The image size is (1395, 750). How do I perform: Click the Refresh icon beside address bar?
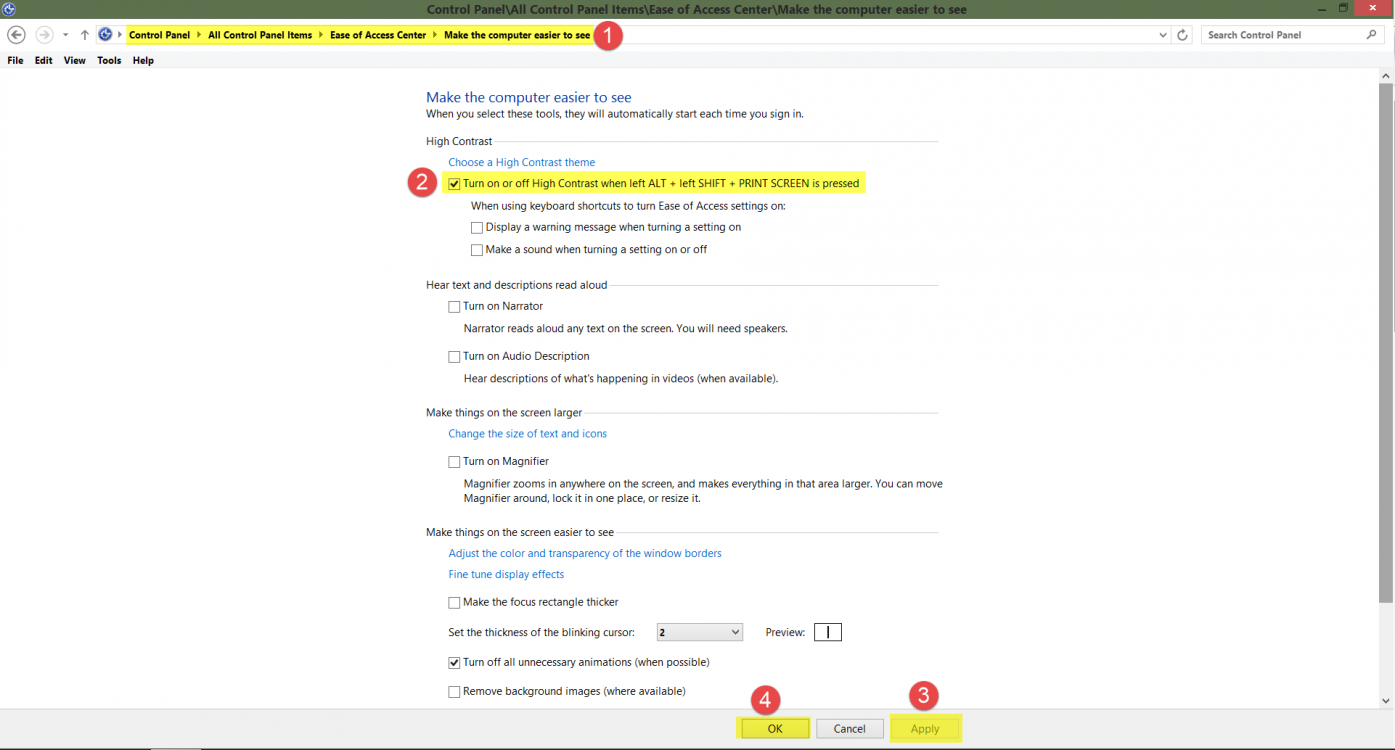point(1183,35)
